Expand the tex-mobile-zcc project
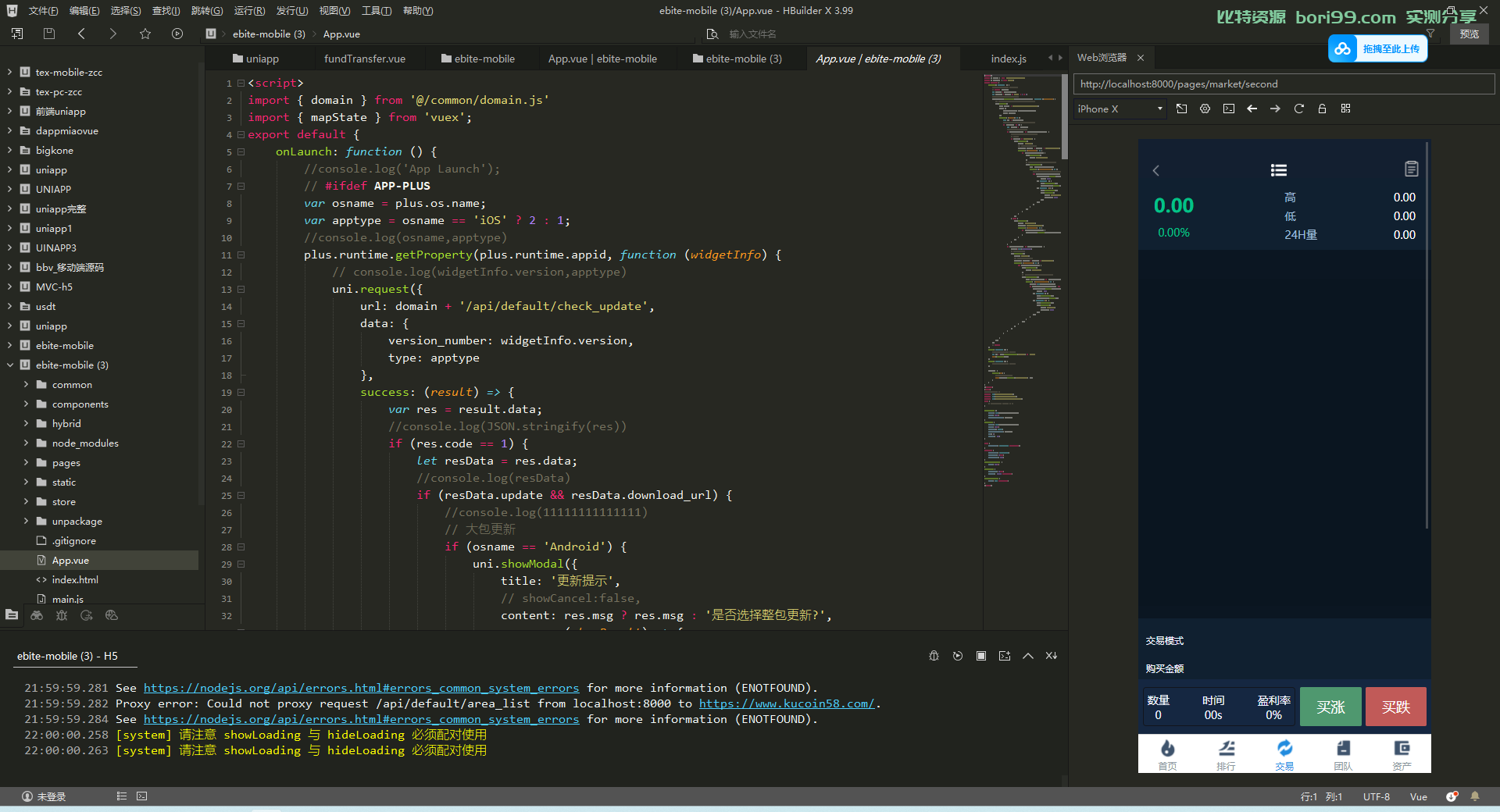This screenshot has height=812, width=1500. pos(10,72)
